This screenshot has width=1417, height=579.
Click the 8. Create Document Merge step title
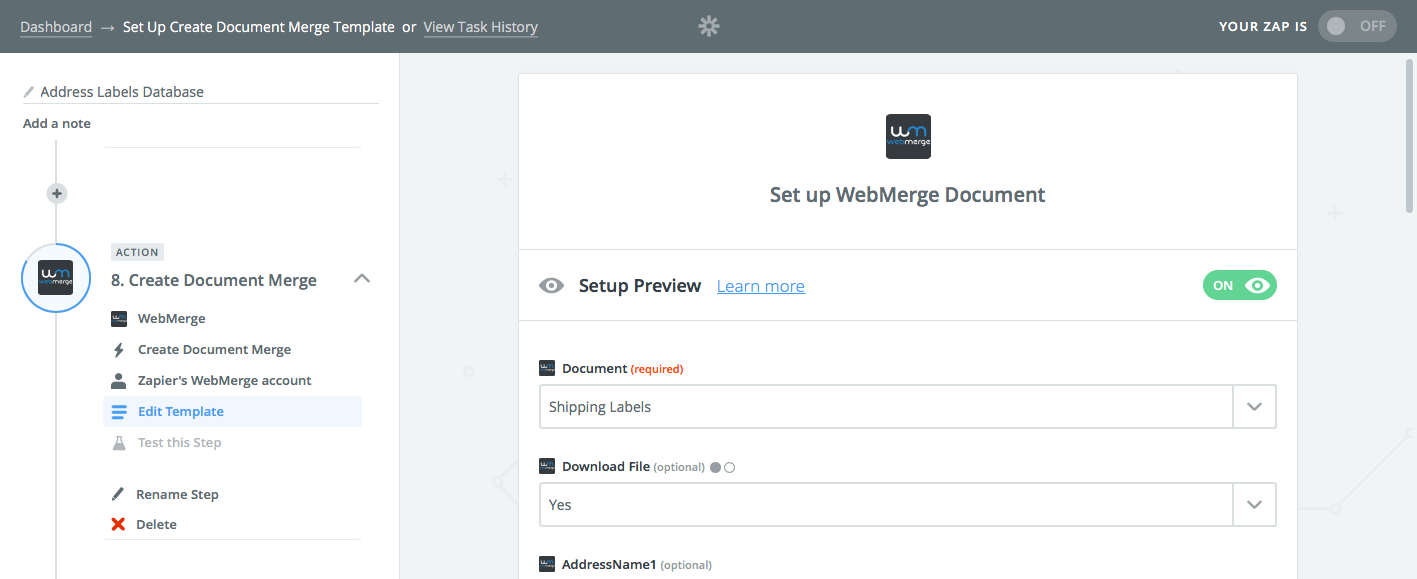click(214, 280)
